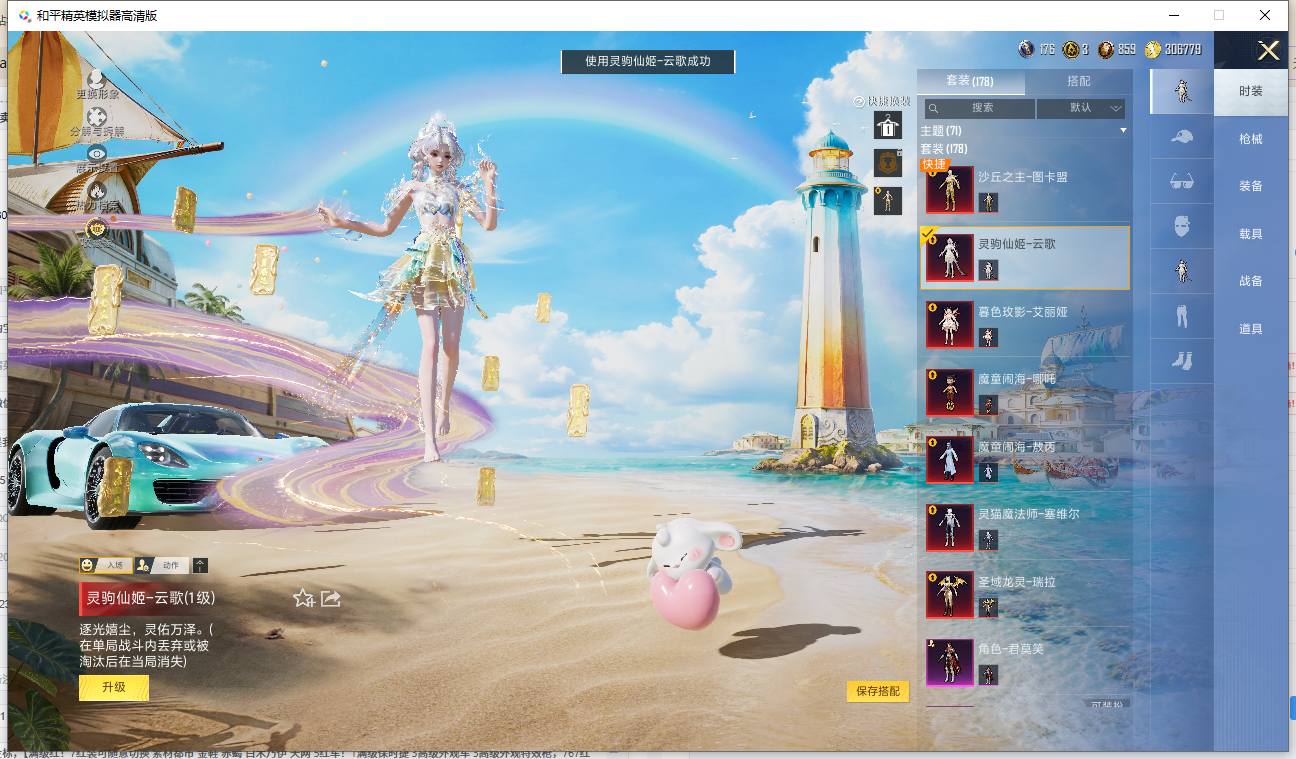Open the 道具 side tab

1251,329
